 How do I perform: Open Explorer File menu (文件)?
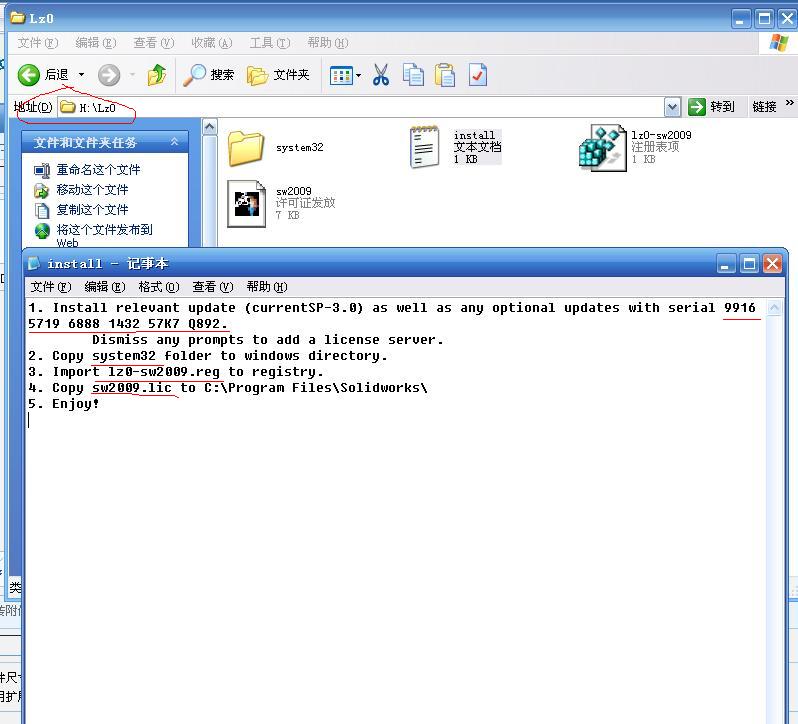click(x=38, y=43)
